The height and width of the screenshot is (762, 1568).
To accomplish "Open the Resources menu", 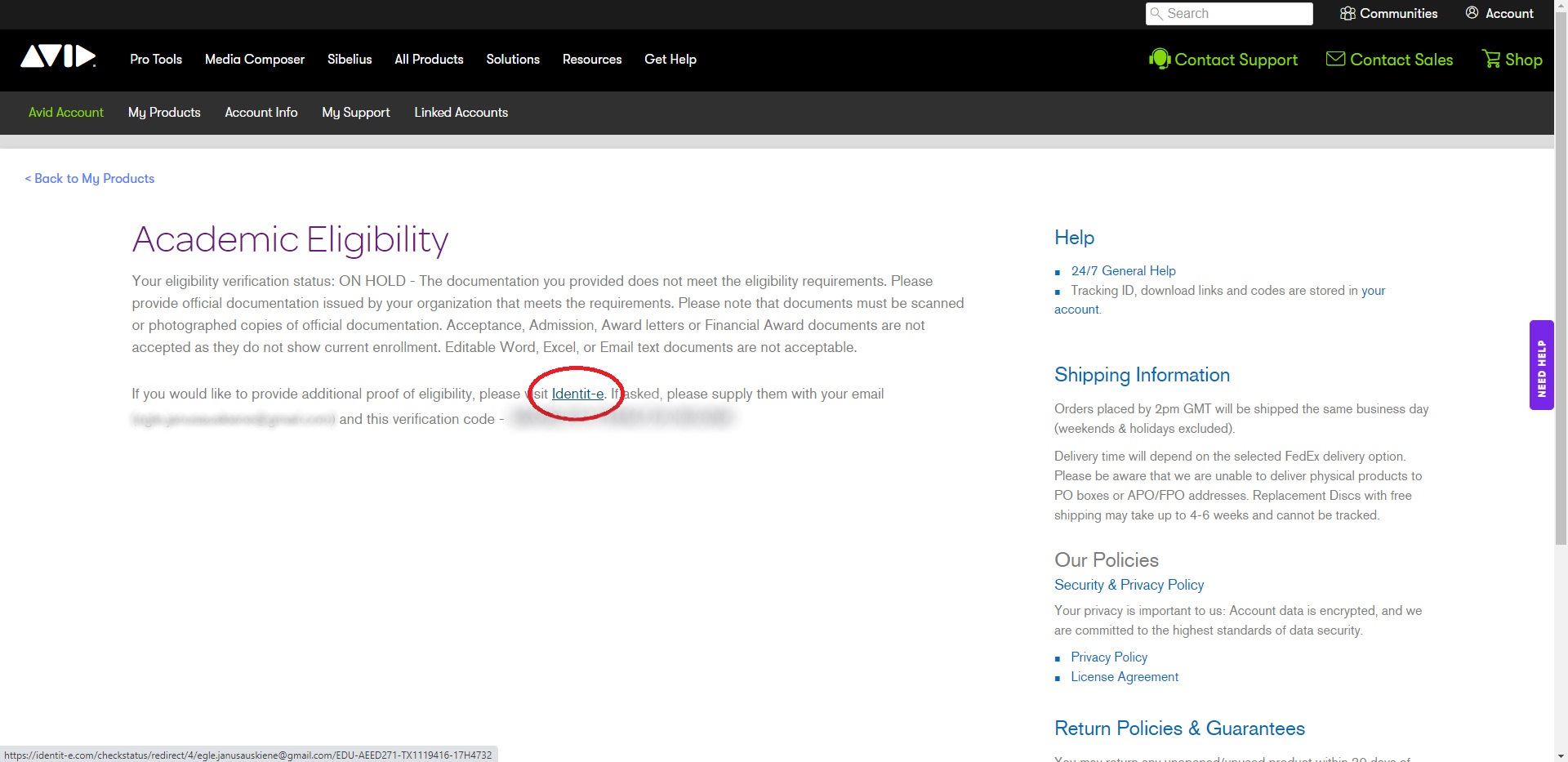I will pos(592,59).
